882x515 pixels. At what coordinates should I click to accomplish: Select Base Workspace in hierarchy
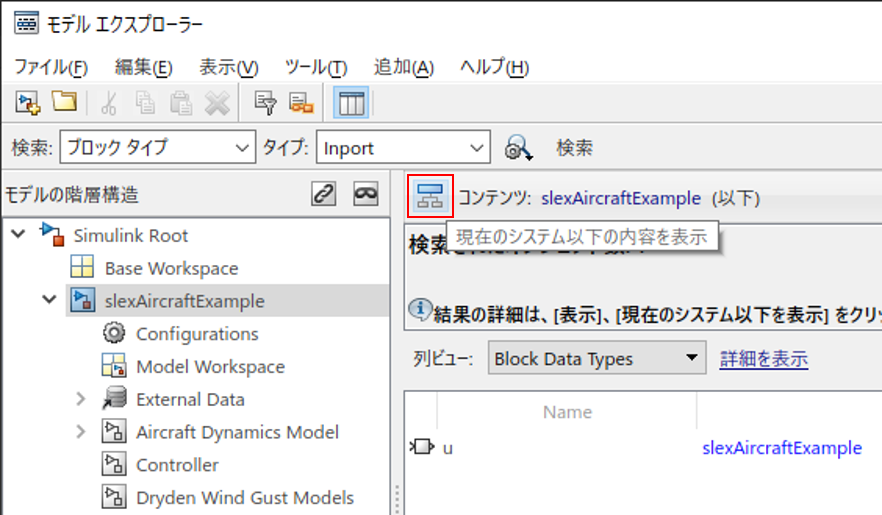[x=172, y=268]
